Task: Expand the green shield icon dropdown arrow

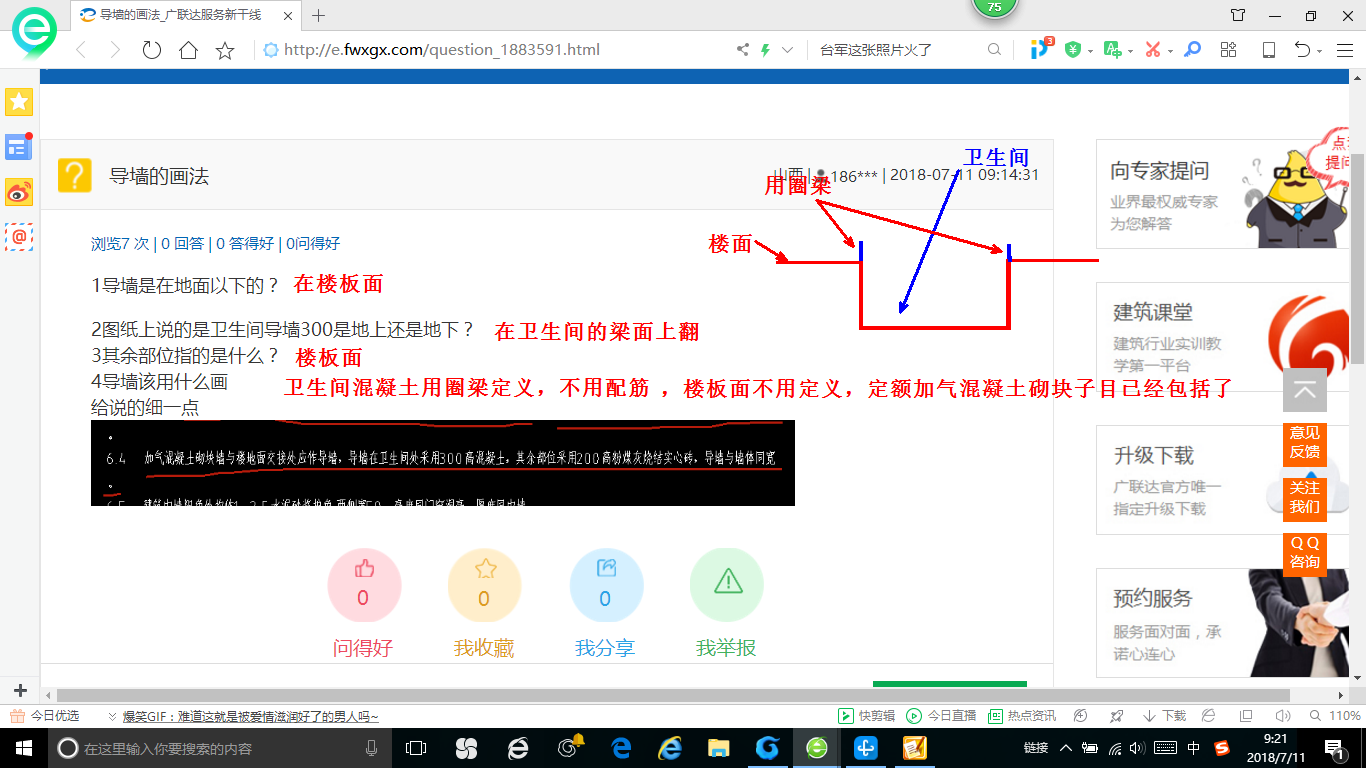Action: [x=1090, y=51]
